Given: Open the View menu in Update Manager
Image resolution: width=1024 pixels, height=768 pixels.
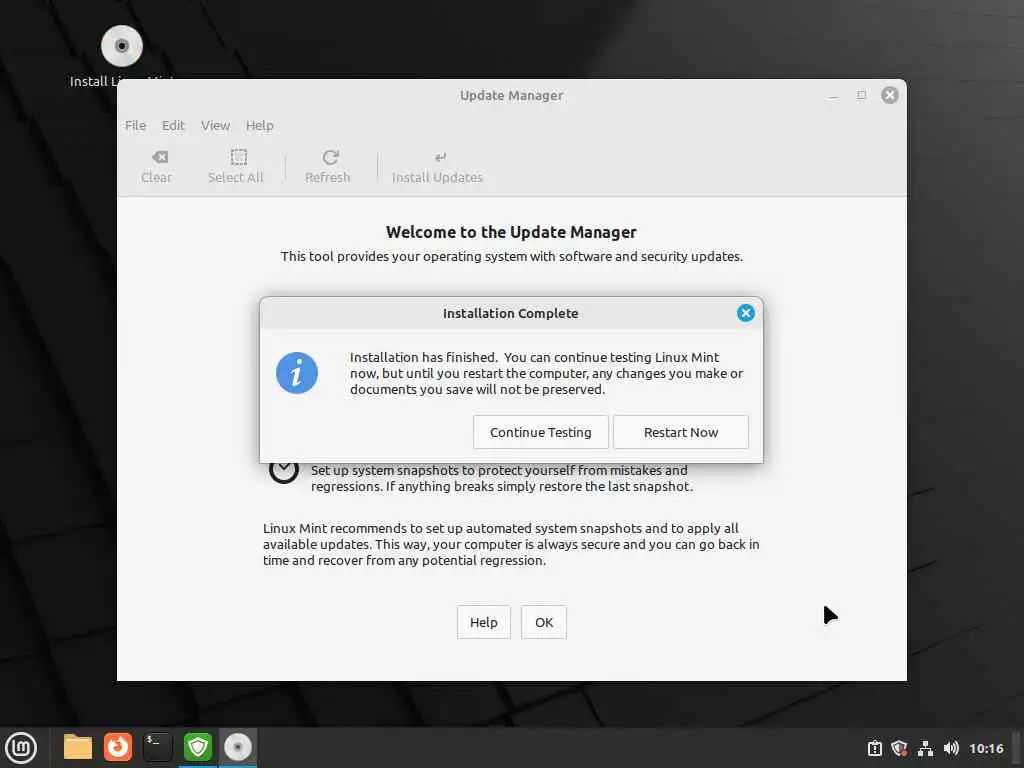Looking at the screenshot, I should pyautogui.click(x=215, y=125).
